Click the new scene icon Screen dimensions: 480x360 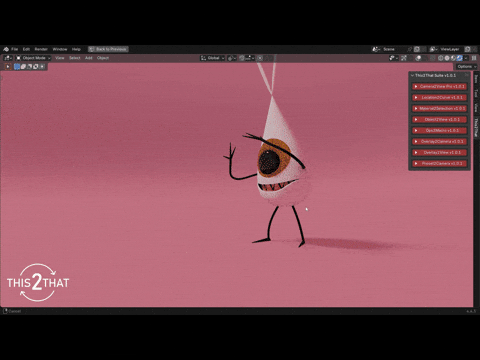(x=417, y=49)
